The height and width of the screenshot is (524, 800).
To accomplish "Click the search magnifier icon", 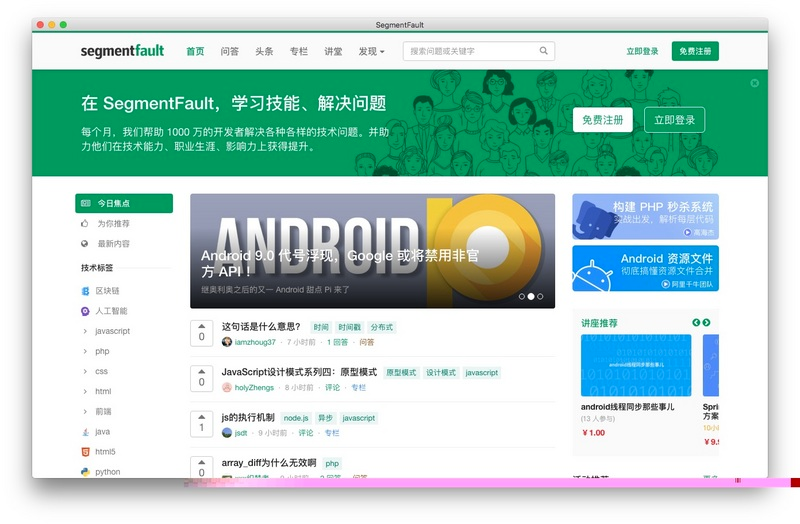I will 543,51.
